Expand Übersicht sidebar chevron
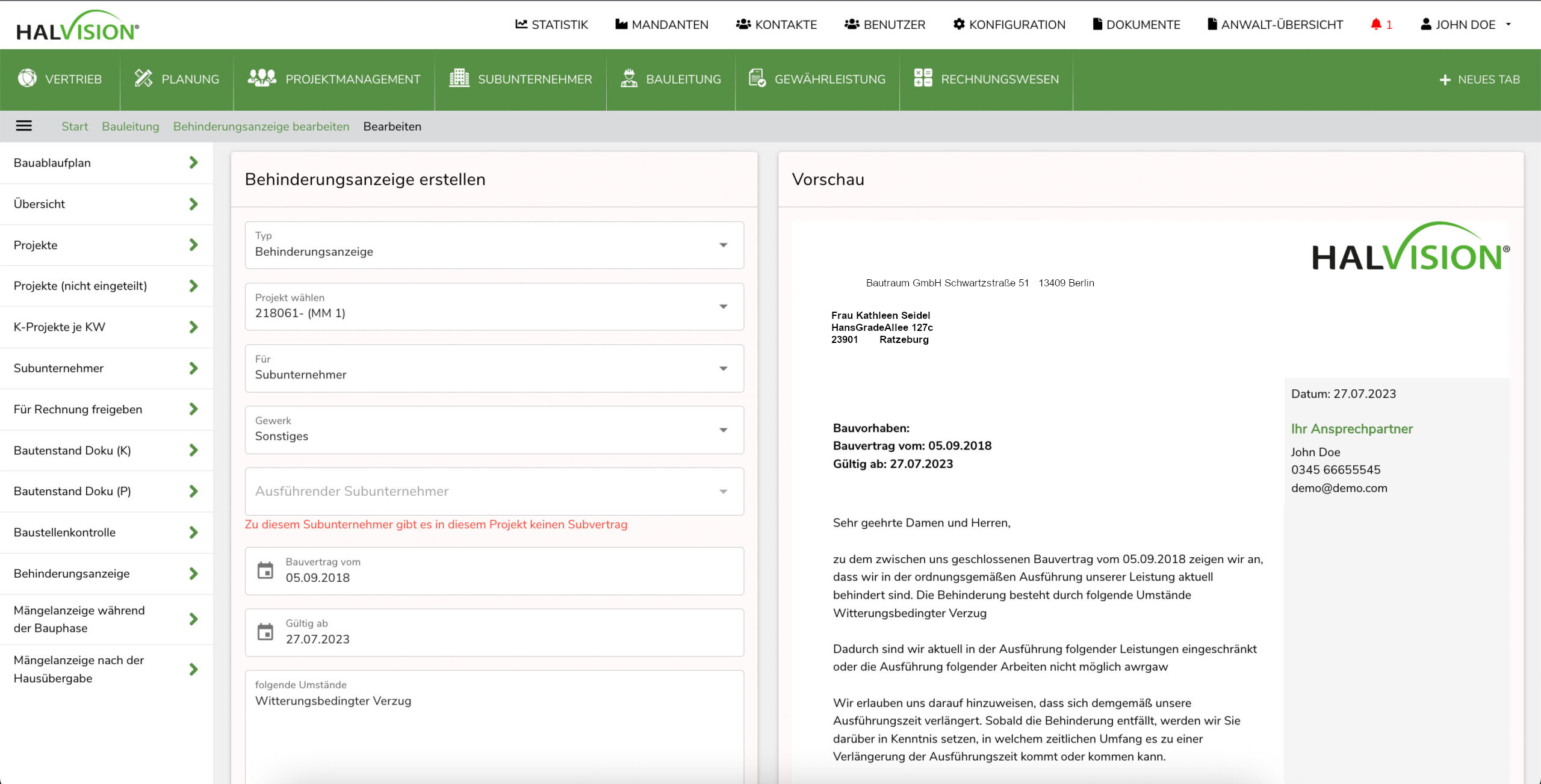The image size is (1541, 784). [x=193, y=204]
